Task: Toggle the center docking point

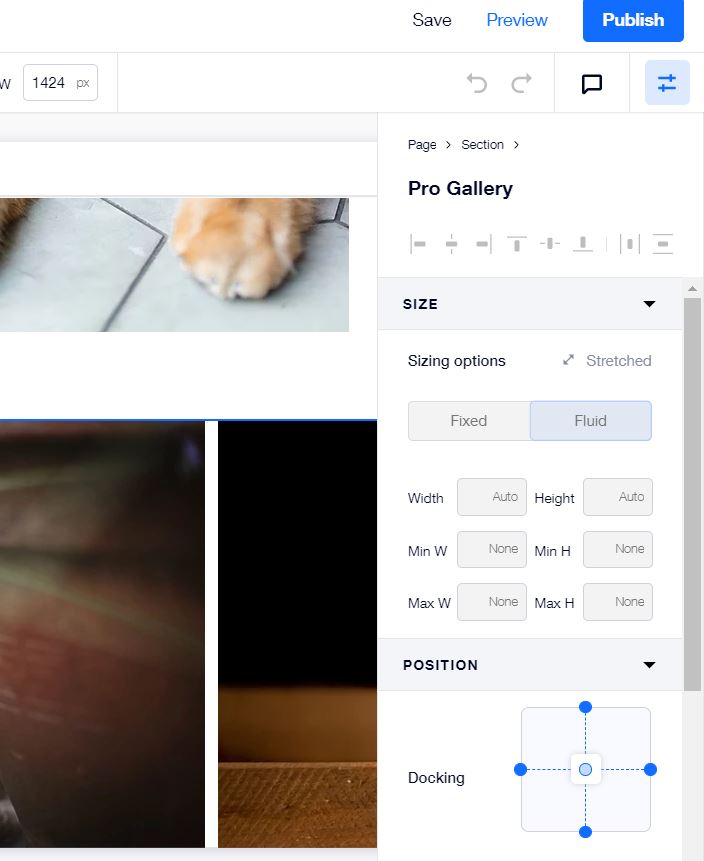Action: point(585,770)
